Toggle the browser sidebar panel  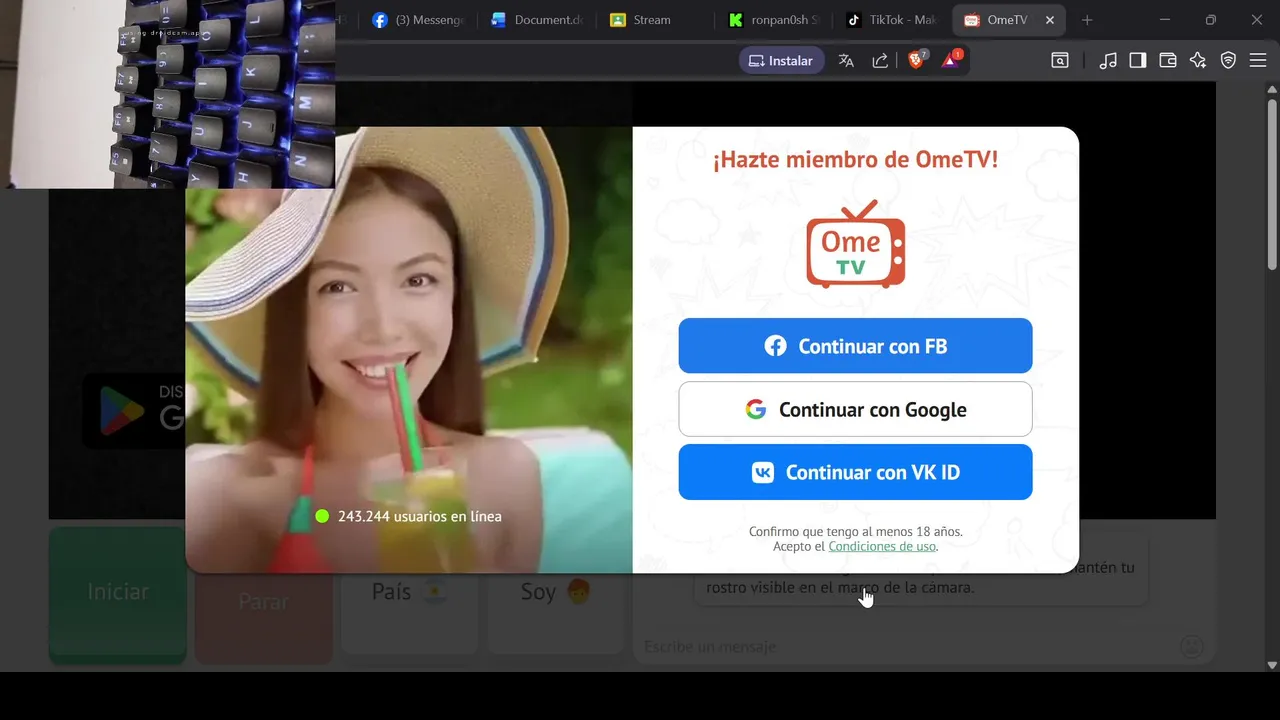[1137, 61]
